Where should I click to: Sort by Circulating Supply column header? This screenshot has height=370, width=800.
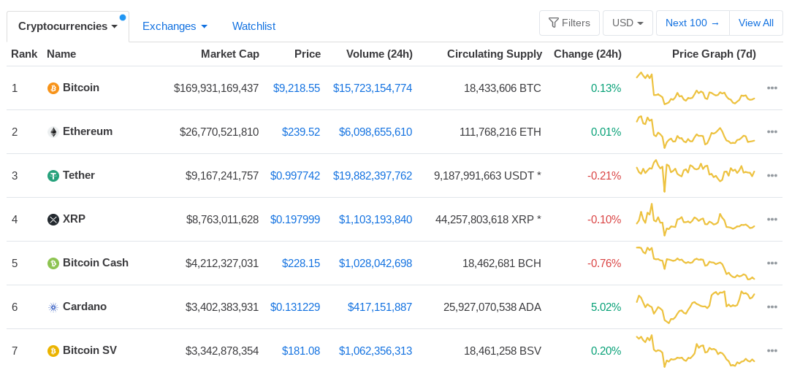click(494, 54)
